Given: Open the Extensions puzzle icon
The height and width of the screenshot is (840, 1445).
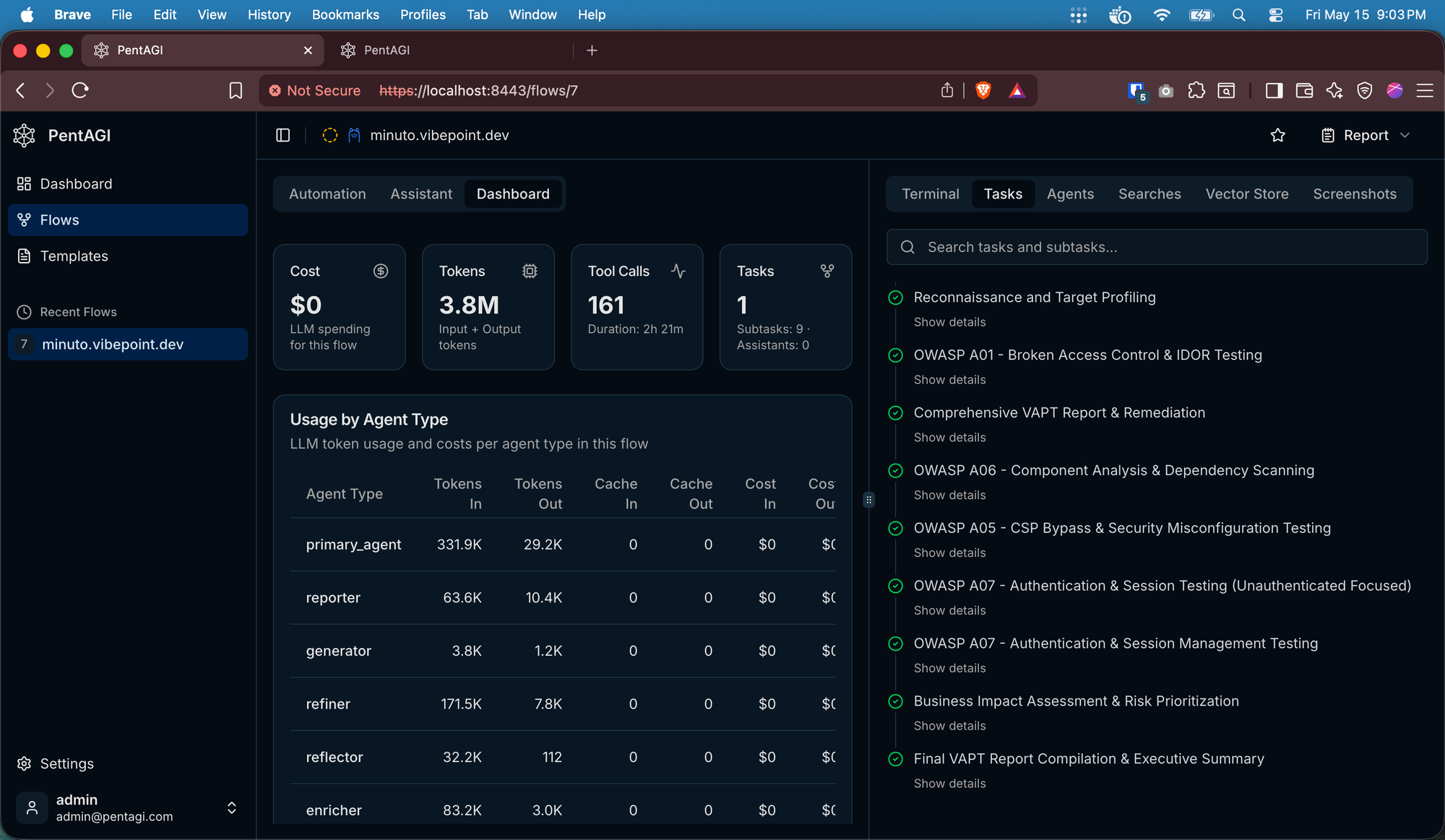Looking at the screenshot, I should (x=1196, y=90).
